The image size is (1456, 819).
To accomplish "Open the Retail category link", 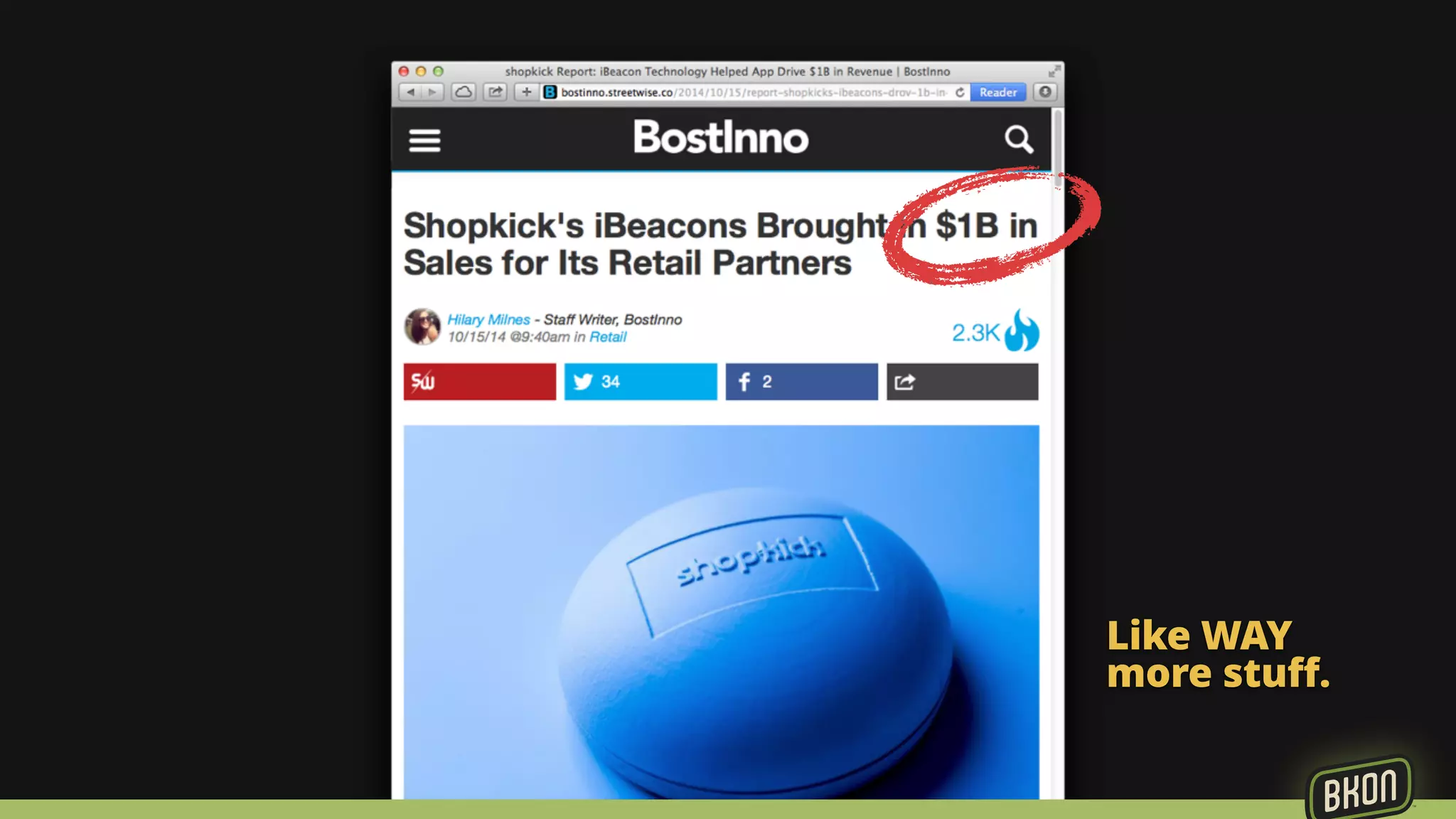I will coord(608,337).
